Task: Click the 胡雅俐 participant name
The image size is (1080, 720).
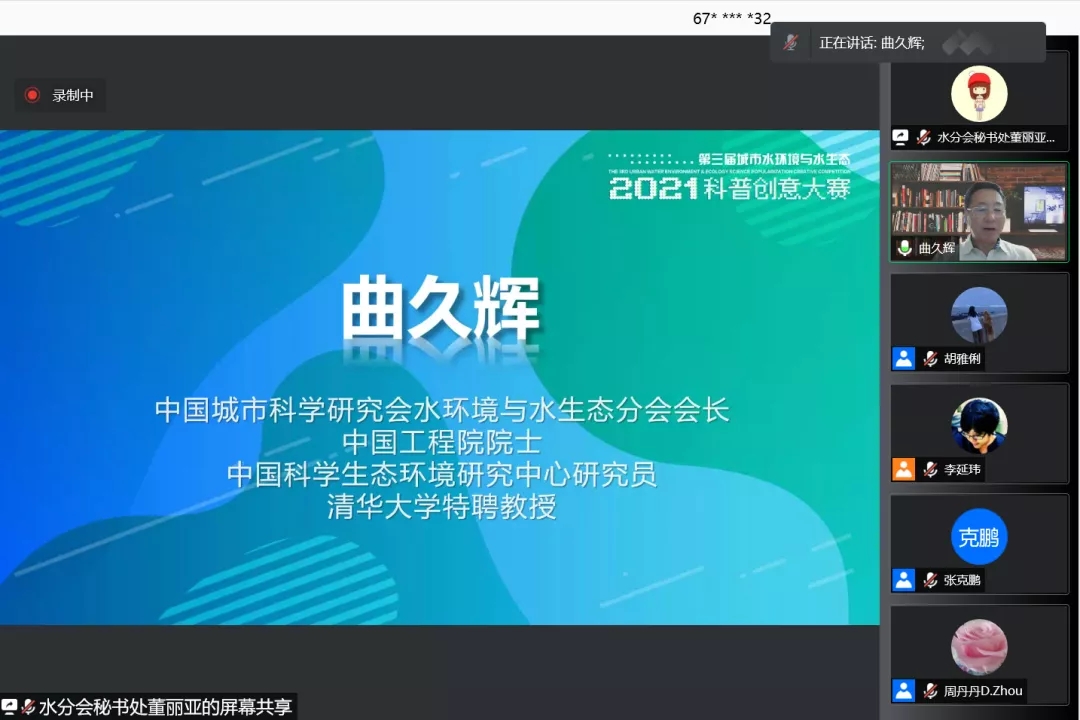Action: coord(962,358)
